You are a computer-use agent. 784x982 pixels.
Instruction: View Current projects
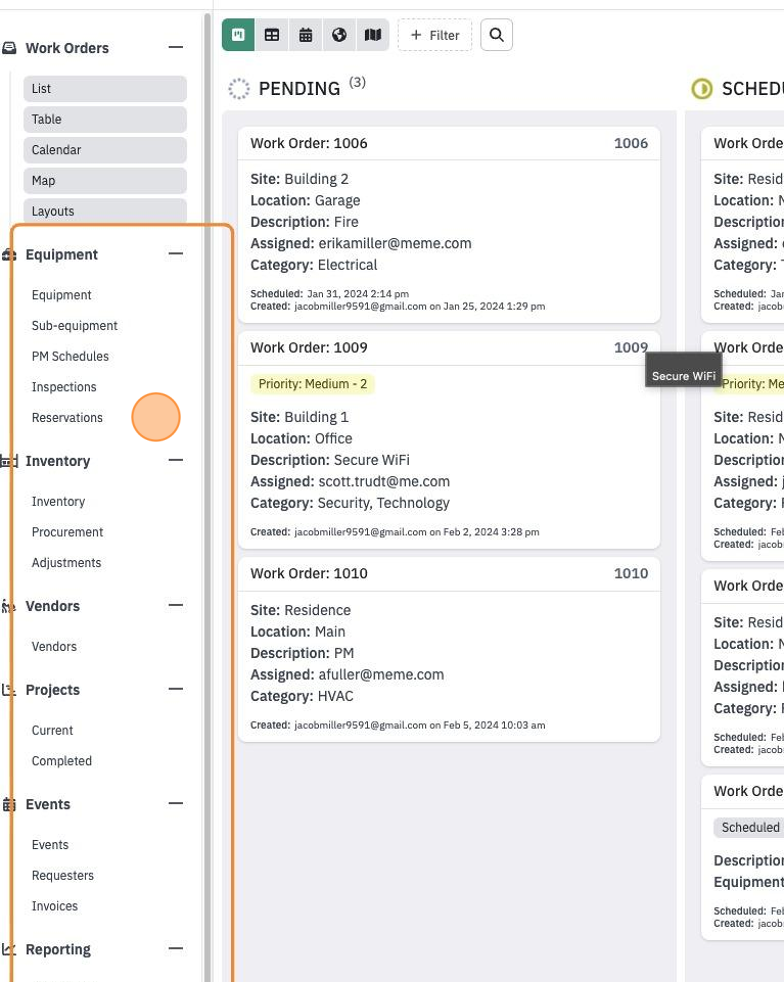click(53, 731)
